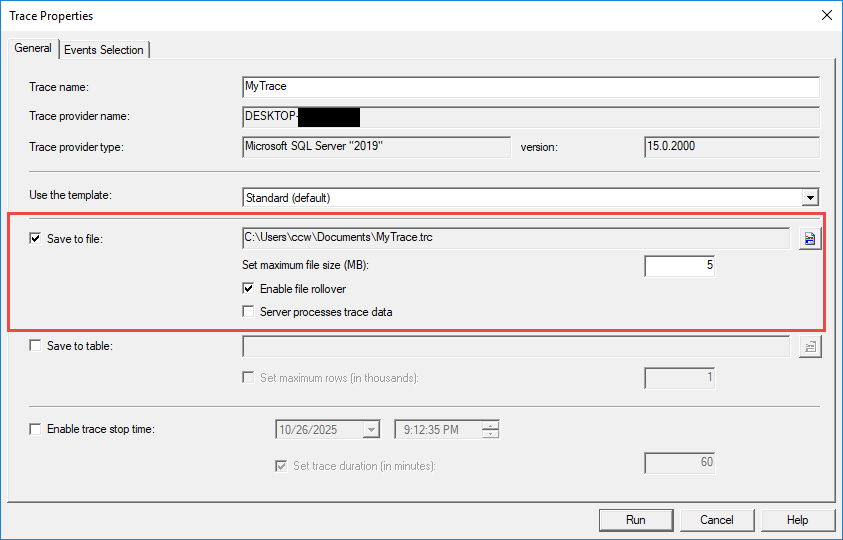The height and width of the screenshot is (540, 843).
Task: Click the version field showing 15.0.2000
Action: tap(732, 147)
